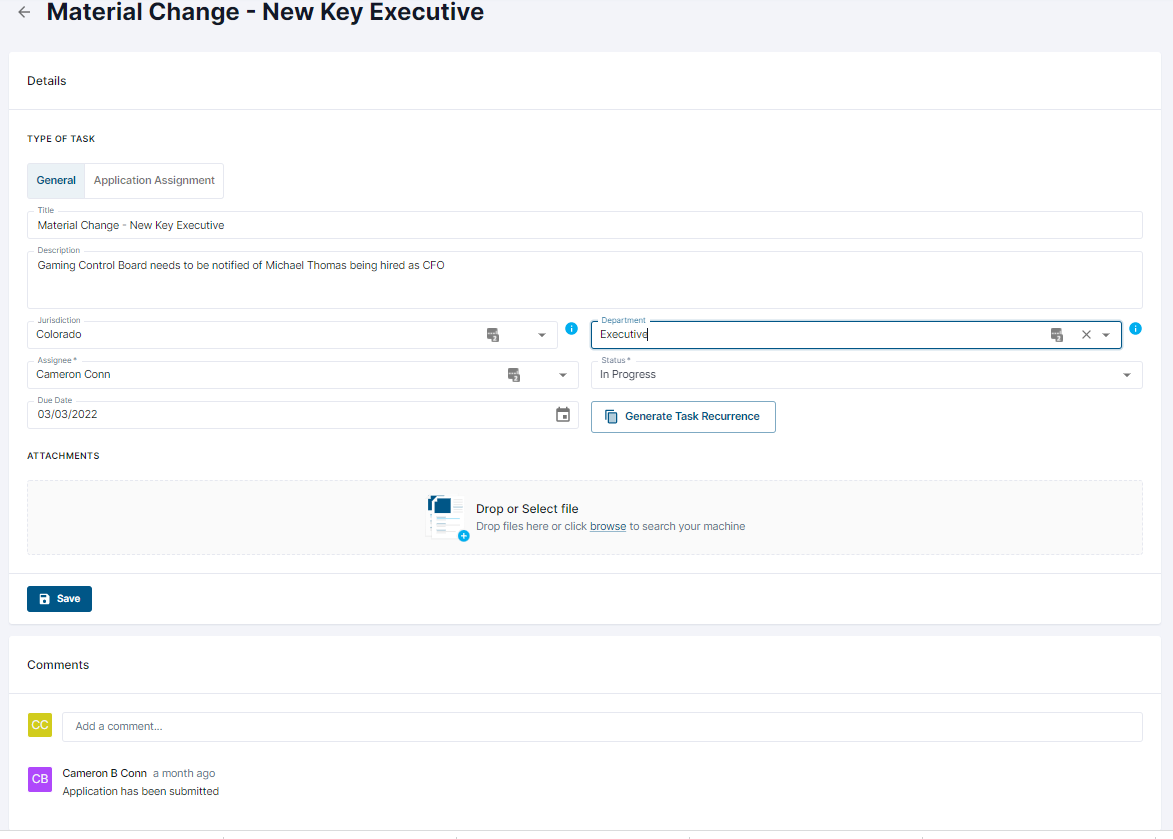Viewport: 1173px width, 839px height.
Task: Open the info tooltip beside the Department field
Action: 1135,328
